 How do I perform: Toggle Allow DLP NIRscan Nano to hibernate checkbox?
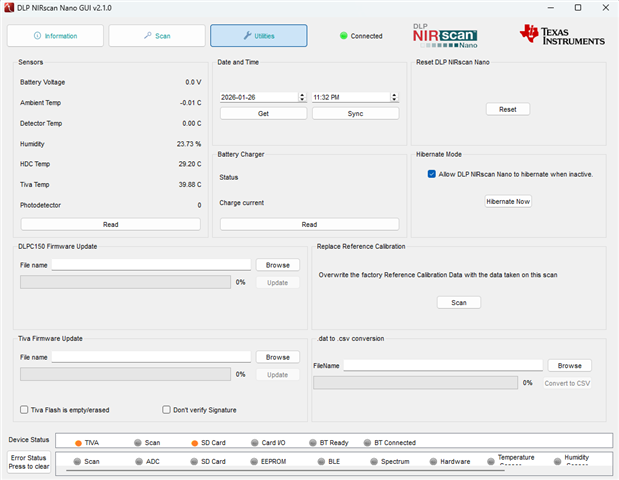tap(431, 174)
